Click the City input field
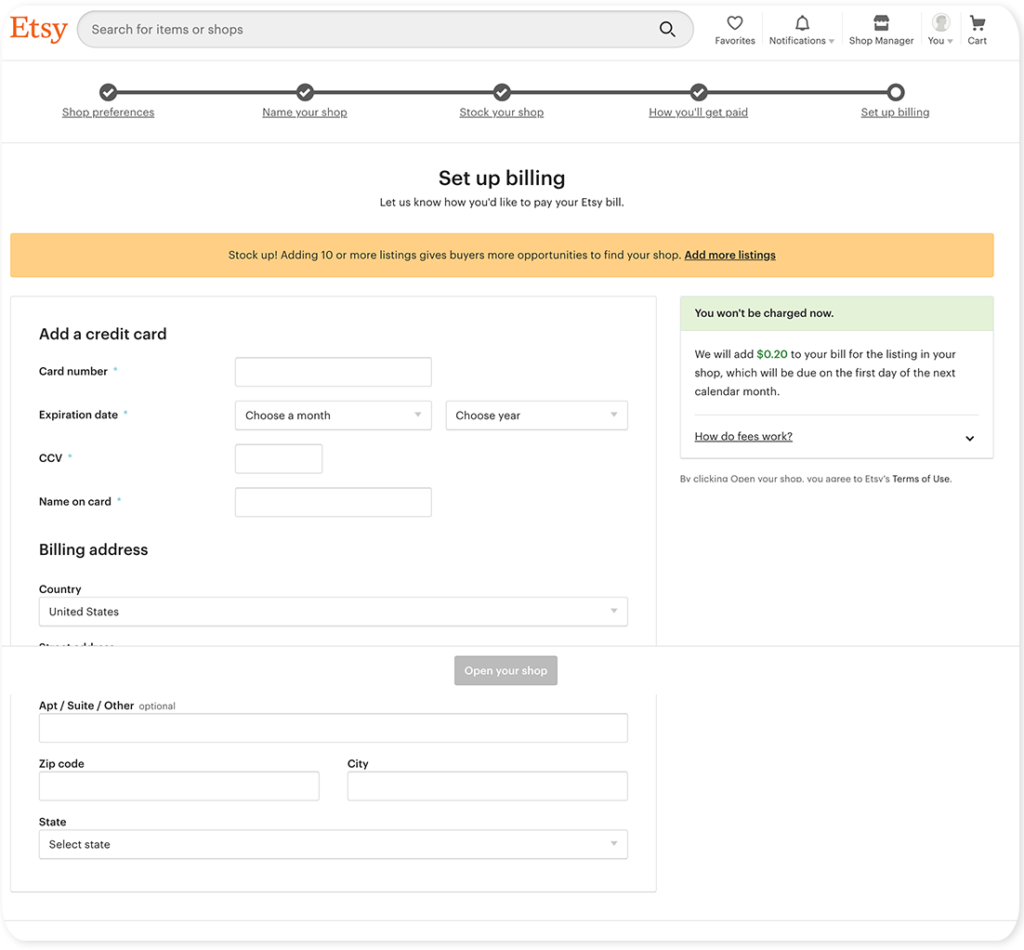 point(487,786)
